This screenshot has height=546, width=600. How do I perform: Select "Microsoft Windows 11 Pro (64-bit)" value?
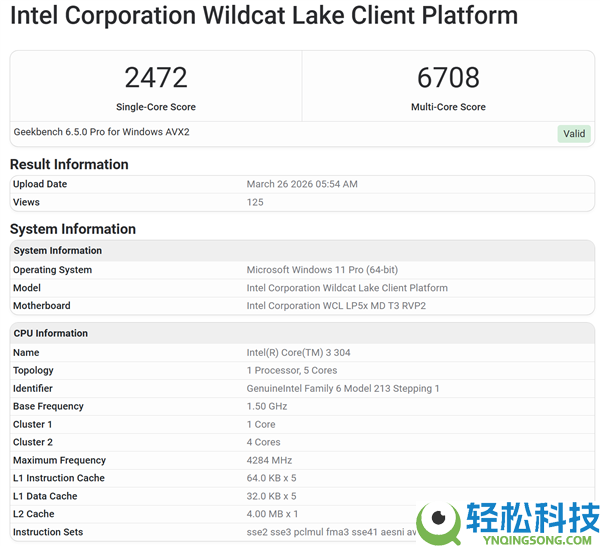click(322, 270)
